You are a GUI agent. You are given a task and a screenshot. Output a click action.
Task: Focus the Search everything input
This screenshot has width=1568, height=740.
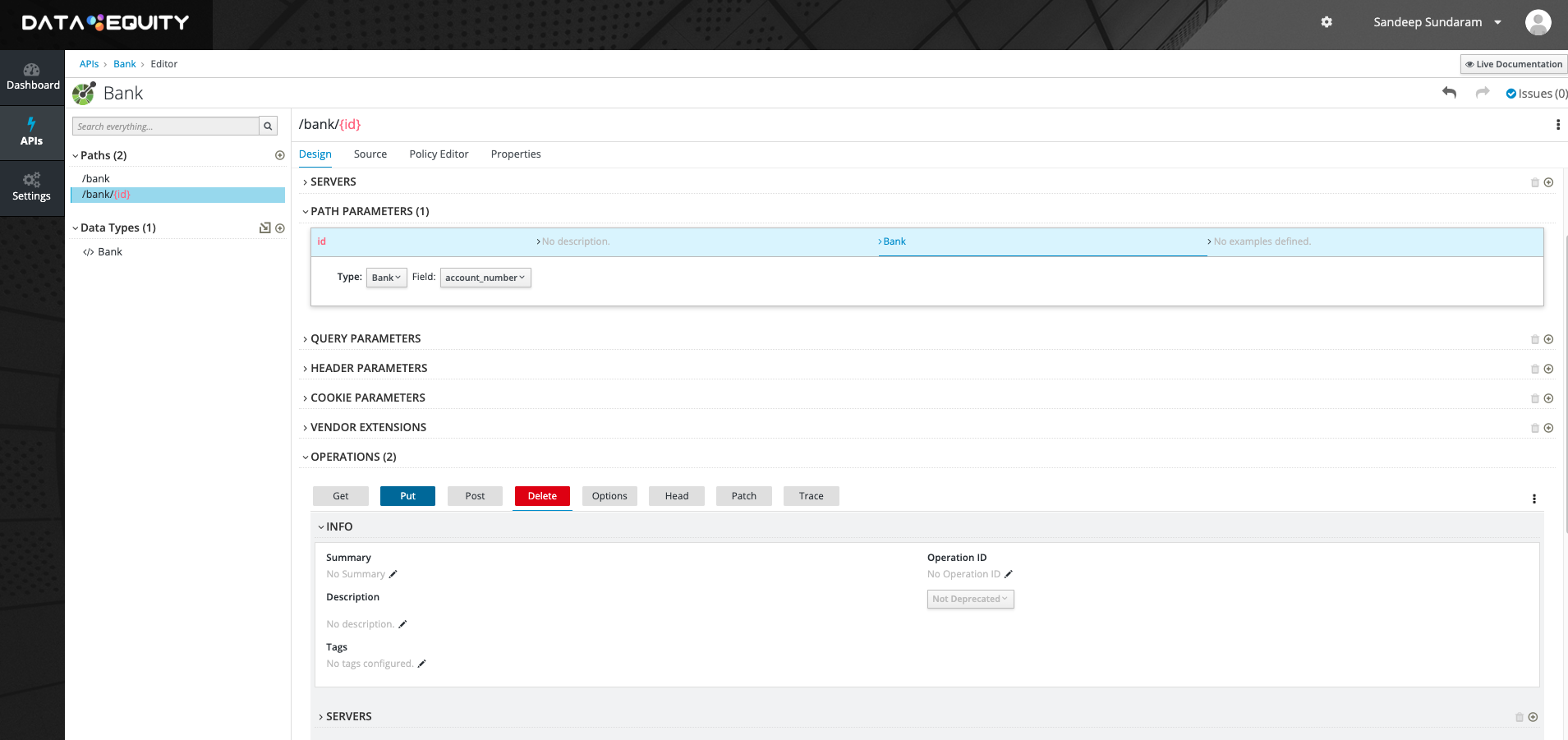(166, 126)
